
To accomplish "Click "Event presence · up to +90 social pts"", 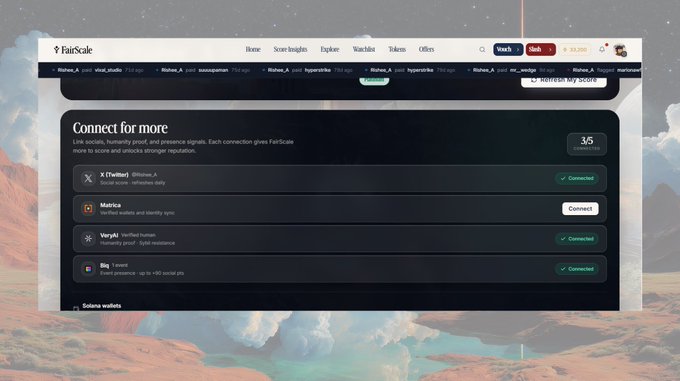I will tap(142, 273).
